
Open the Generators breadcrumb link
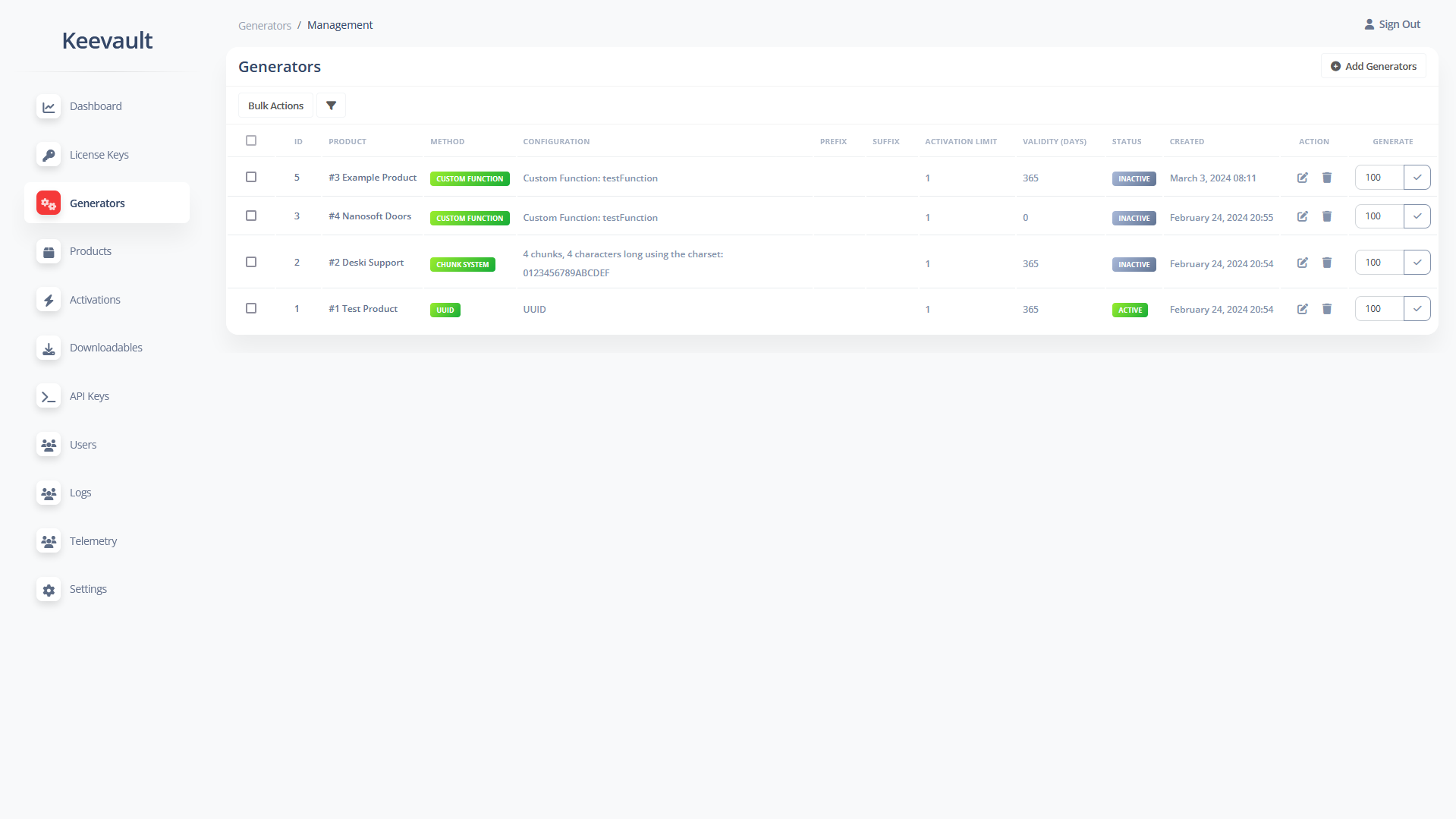point(264,25)
